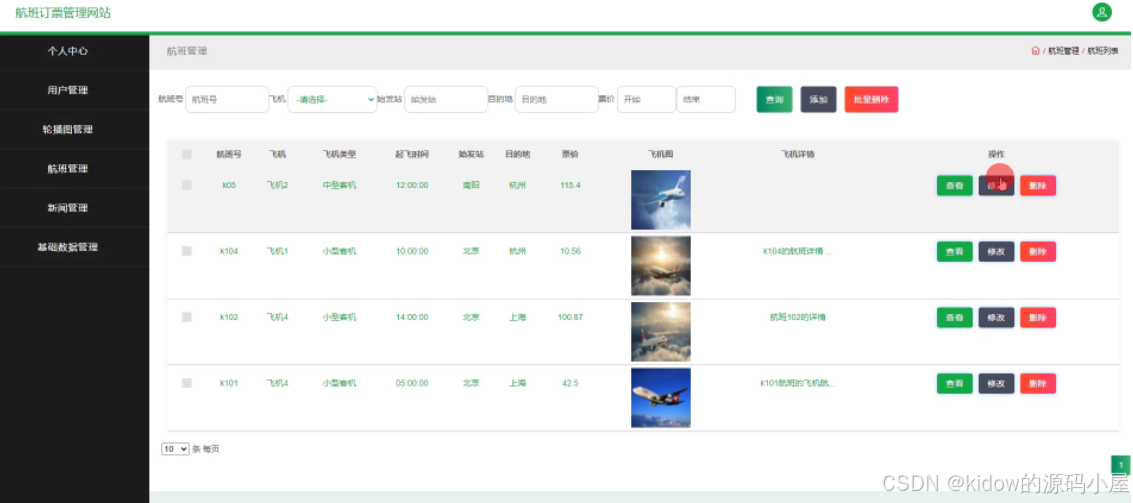Image resolution: width=1133 pixels, height=503 pixels.
Task: Expand the rows-per-page dropdown showing 10
Action: click(175, 449)
